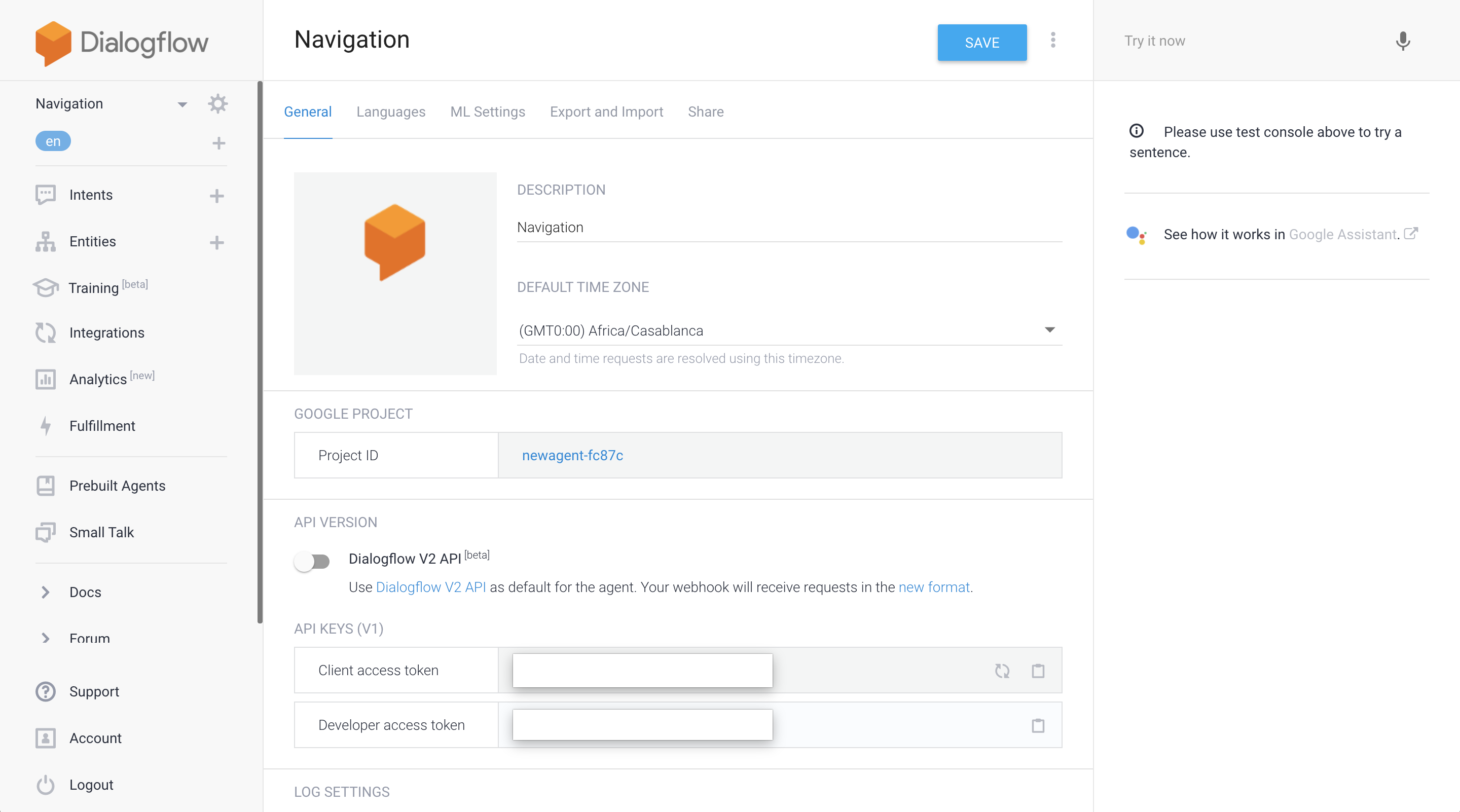Screen dimensions: 1460x812
Task: Copy the client access token to clipboard
Action: pos(1038,671)
